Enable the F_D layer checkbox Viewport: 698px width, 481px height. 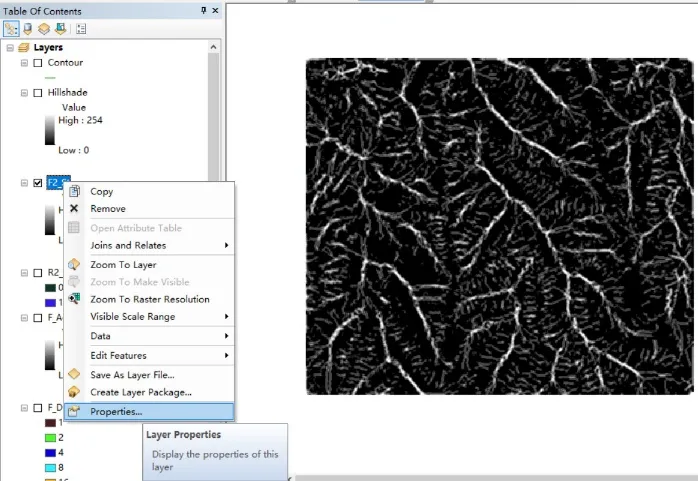(x=38, y=408)
